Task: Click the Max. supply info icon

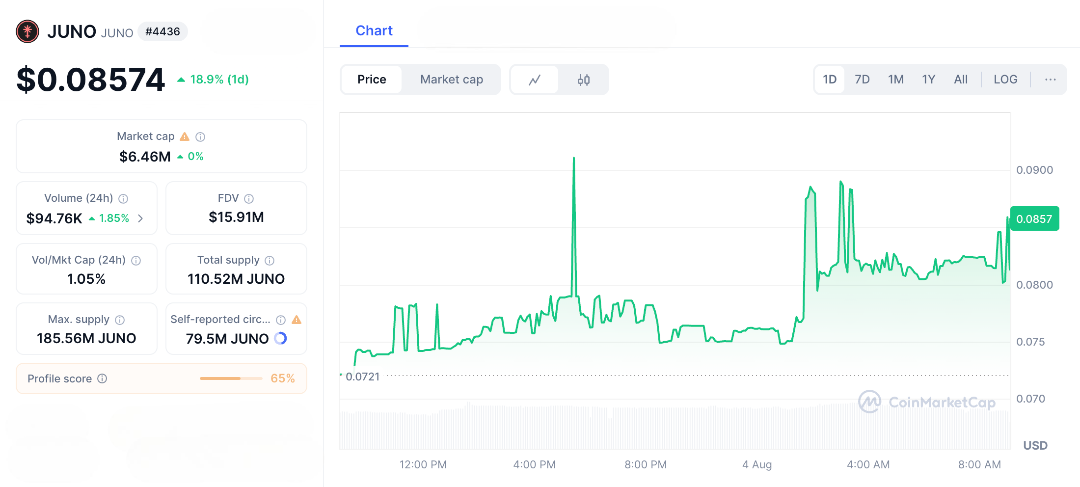Action: click(120, 320)
